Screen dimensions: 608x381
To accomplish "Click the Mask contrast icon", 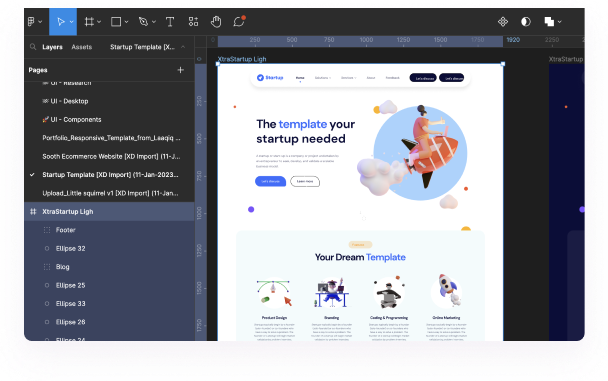I will 526,22.
